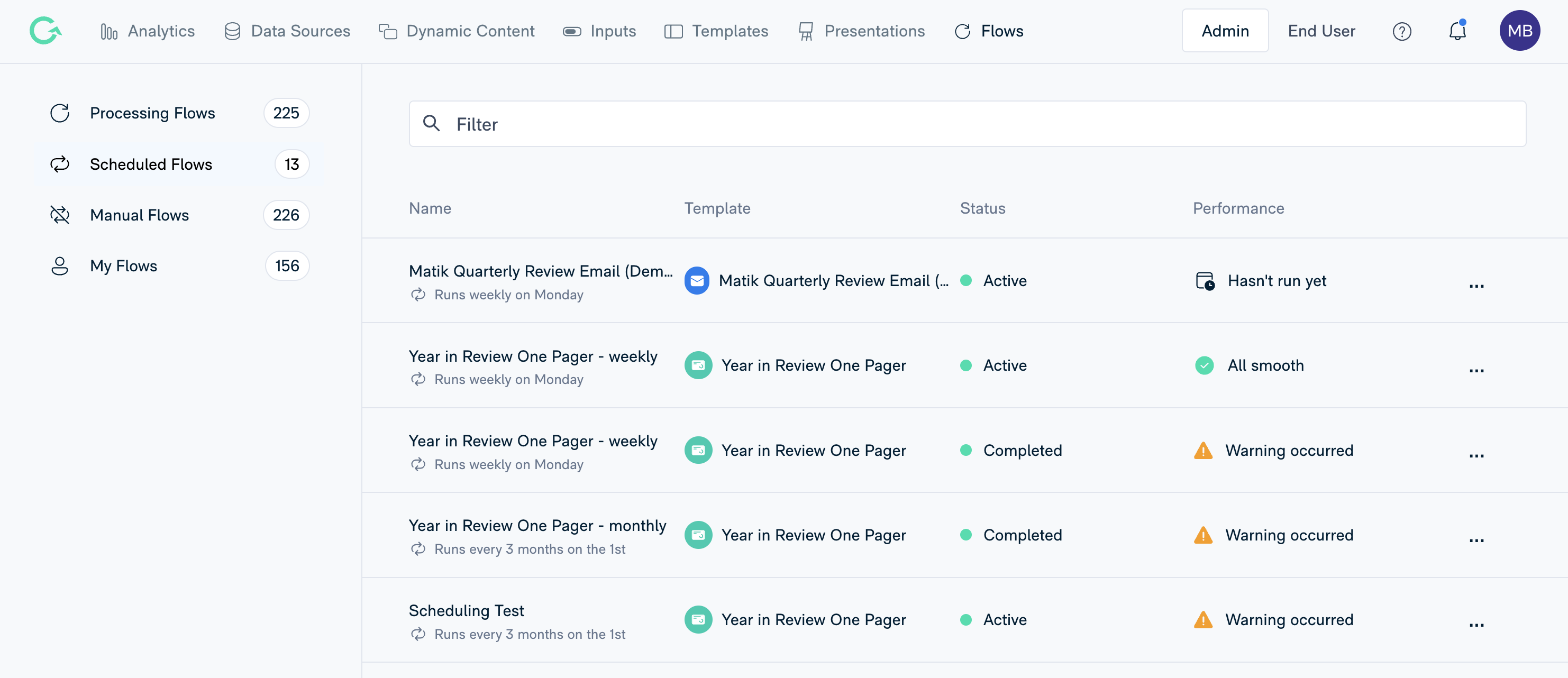This screenshot has width=1568, height=678.
Task: Open the more menu for Scheduling Test
Action: pos(1476,624)
